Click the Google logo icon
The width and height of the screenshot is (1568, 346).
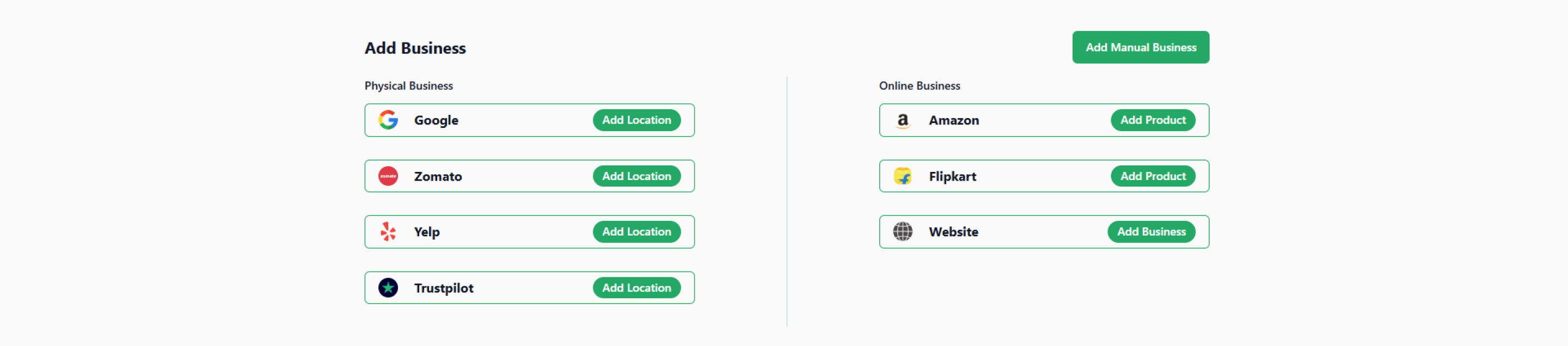388,120
